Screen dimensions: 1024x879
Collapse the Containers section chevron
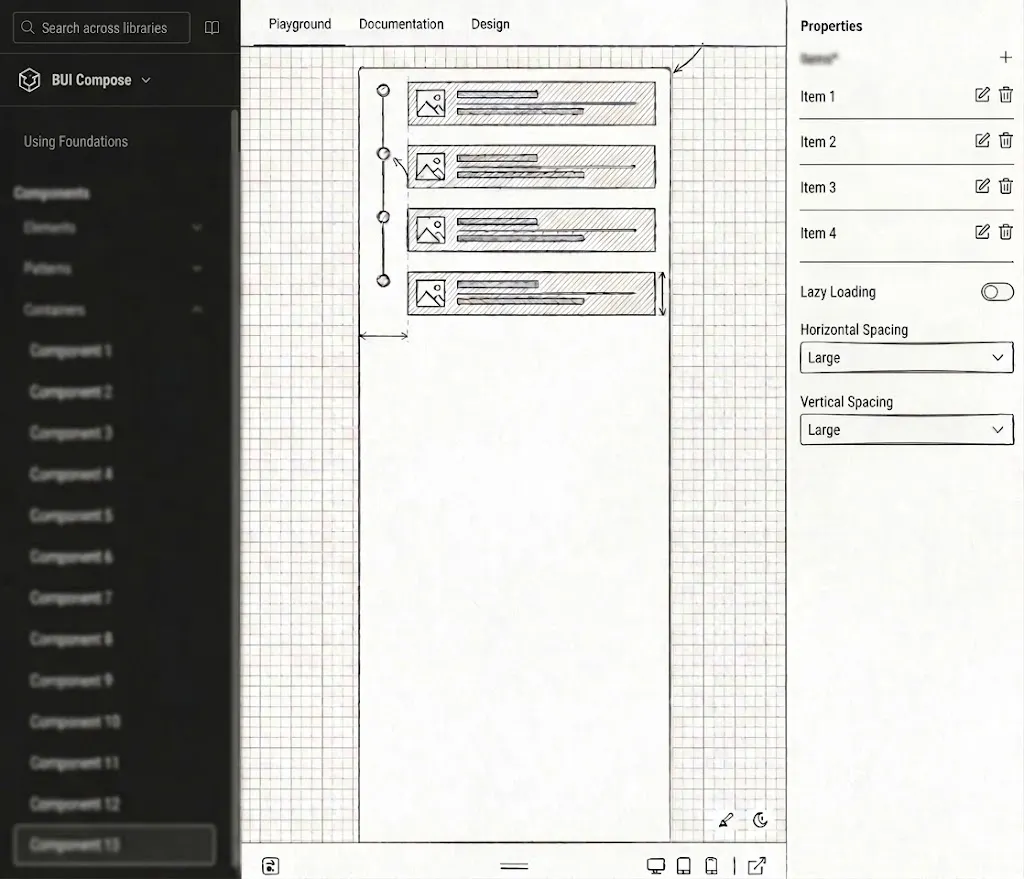click(x=197, y=310)
